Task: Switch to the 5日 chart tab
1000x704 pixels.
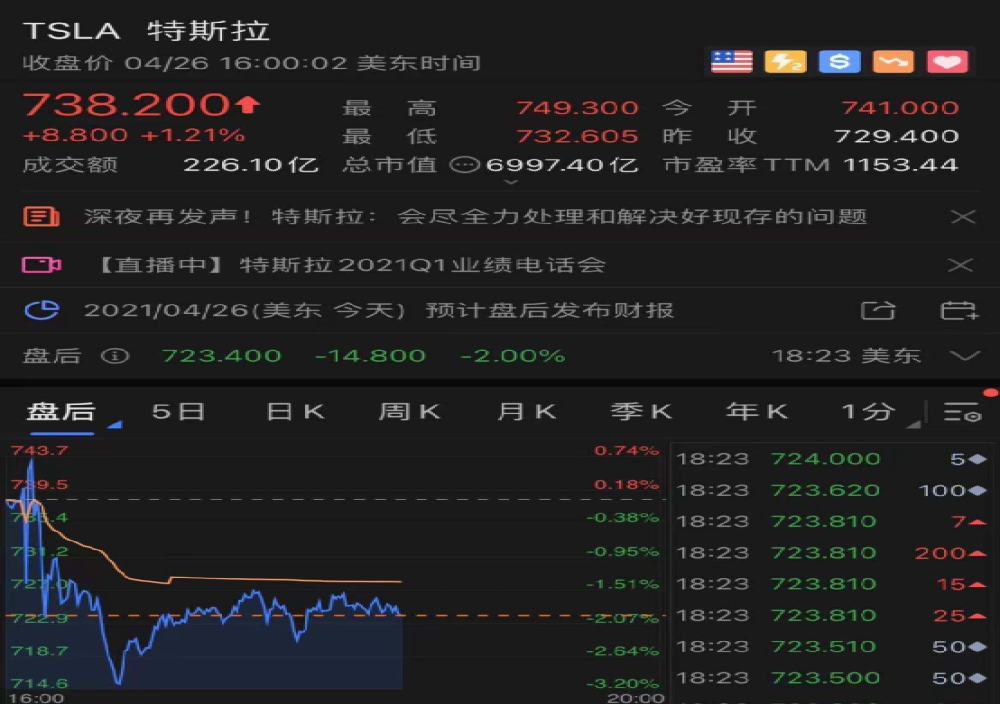Action: tap(179, 412)
